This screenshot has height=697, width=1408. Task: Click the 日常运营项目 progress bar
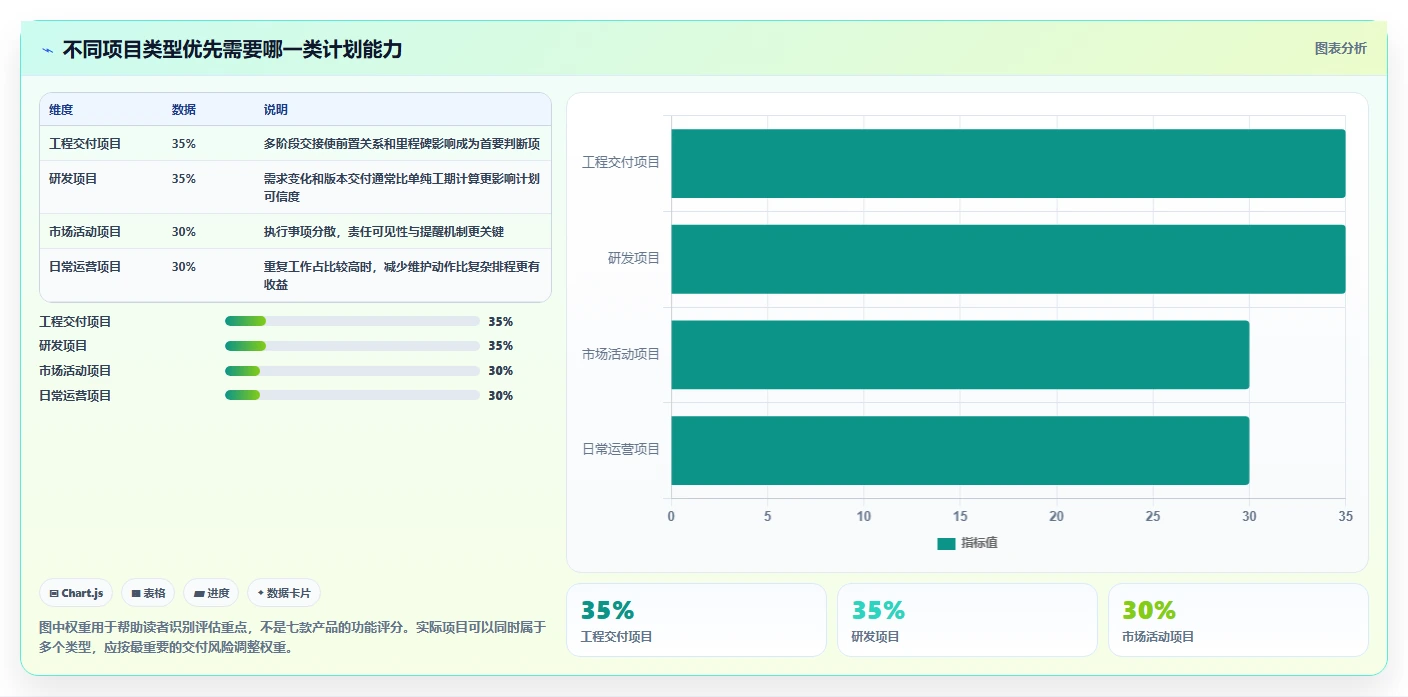tap(352, 395)
